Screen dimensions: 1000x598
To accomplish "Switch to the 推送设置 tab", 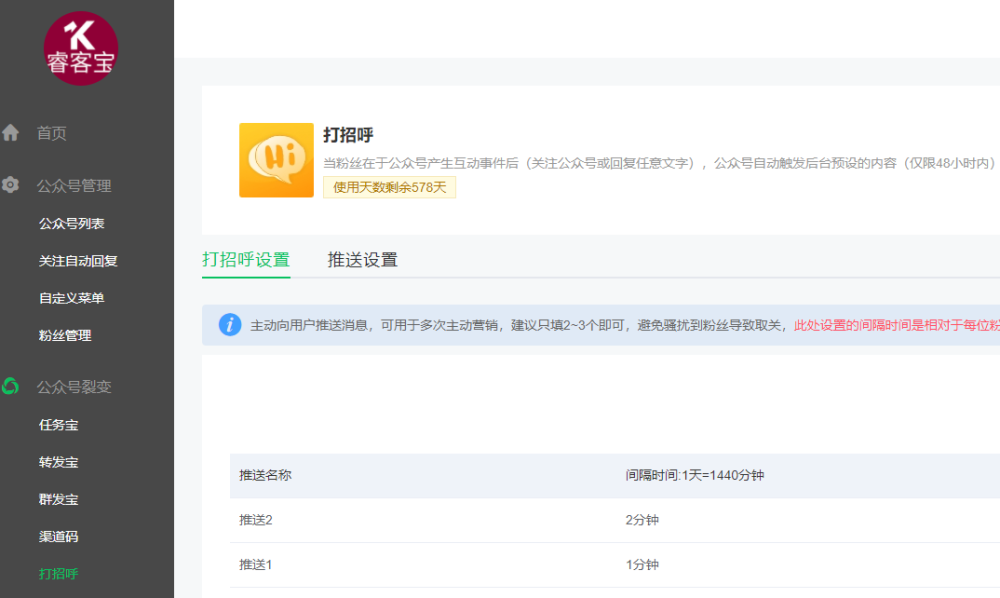I will click(362, 259).
